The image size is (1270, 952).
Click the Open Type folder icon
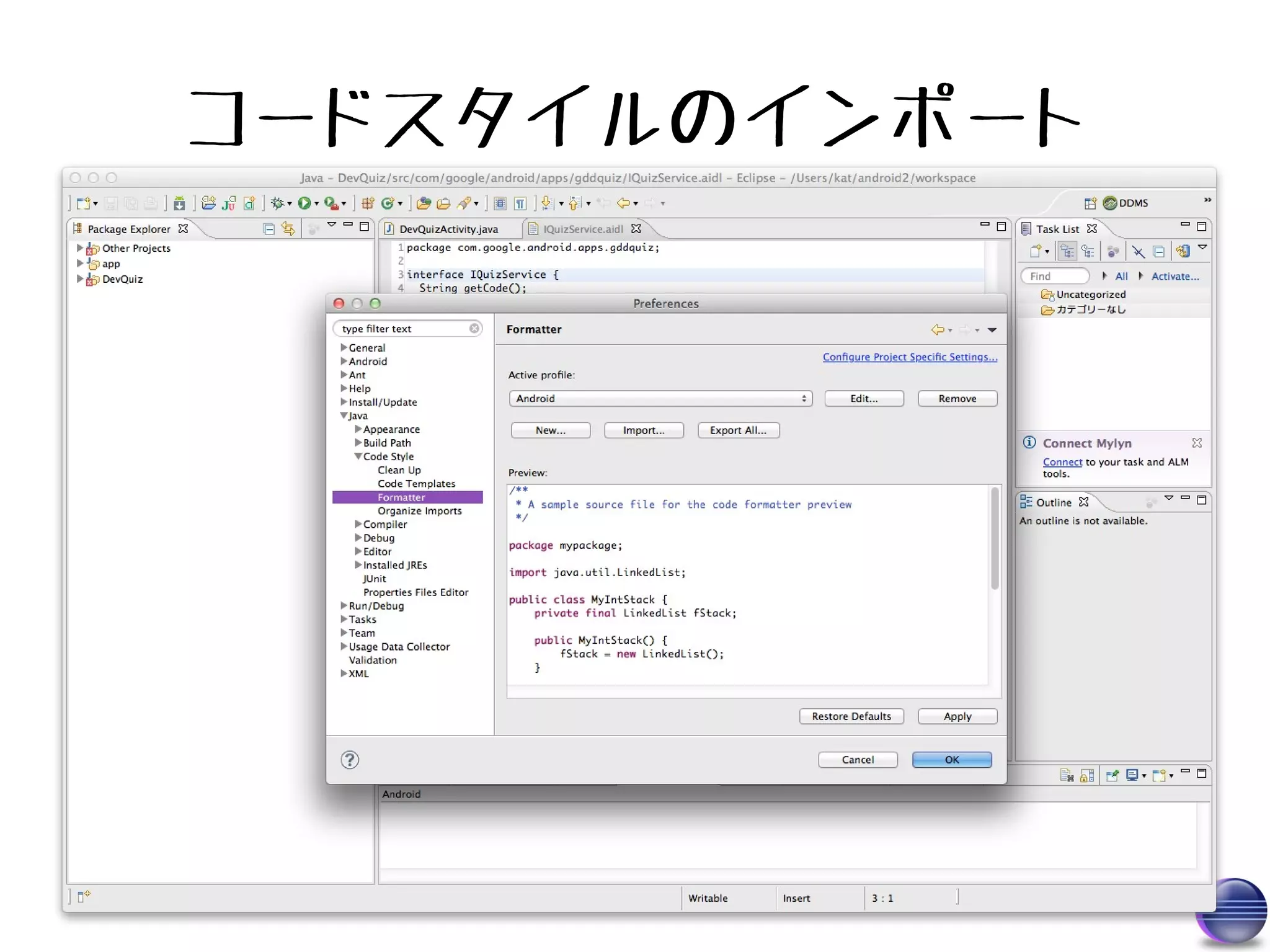click(424, 203)
